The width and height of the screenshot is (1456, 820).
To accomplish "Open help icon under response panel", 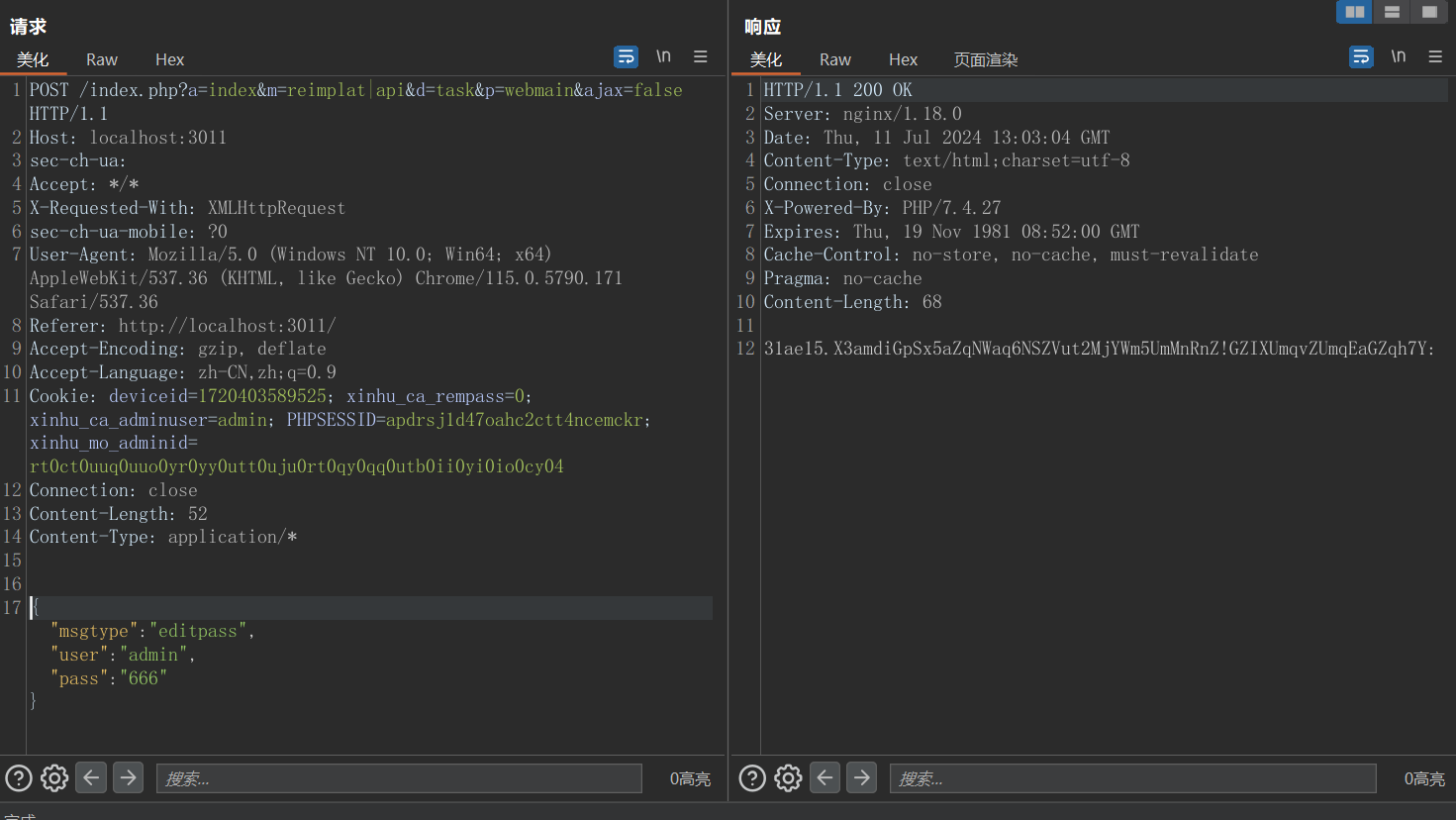I will pos(752,778).
